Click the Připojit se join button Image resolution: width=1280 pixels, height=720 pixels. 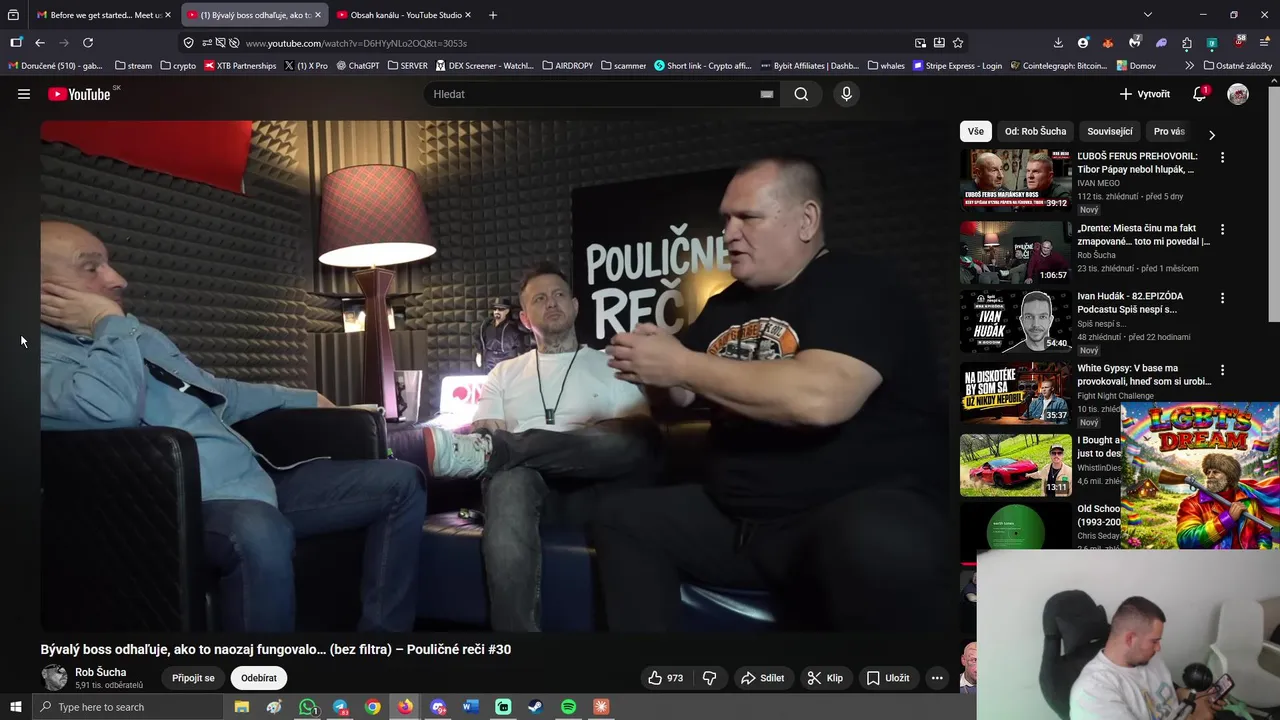(193, 678)
